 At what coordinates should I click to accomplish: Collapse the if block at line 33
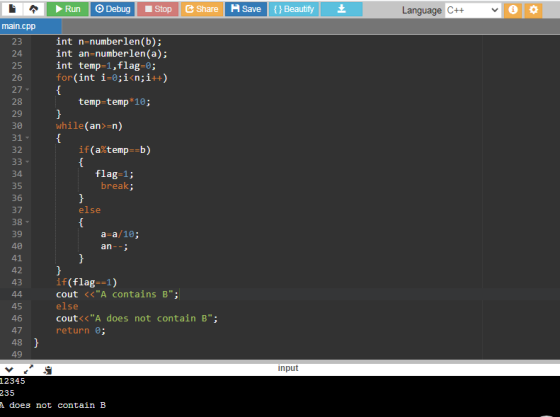(28, 162)
